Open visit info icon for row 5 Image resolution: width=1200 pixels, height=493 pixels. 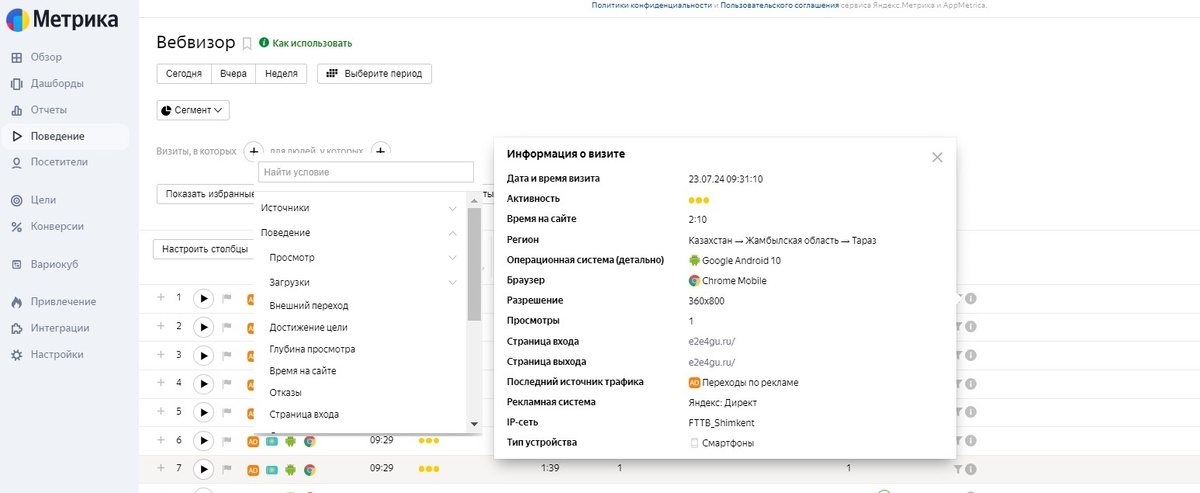(x=971, y=412)
